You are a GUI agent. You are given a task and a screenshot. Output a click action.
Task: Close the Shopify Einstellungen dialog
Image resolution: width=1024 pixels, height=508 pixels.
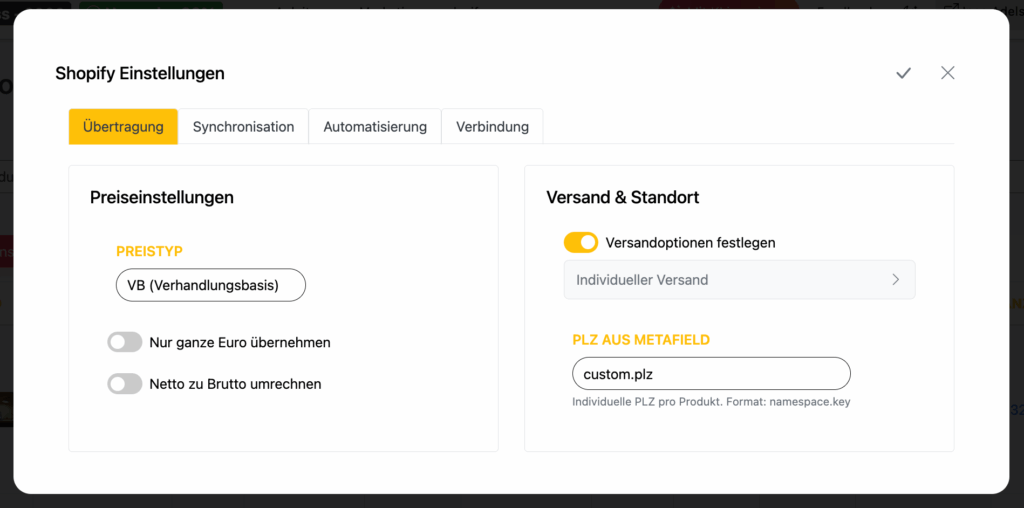coord(948,73)
